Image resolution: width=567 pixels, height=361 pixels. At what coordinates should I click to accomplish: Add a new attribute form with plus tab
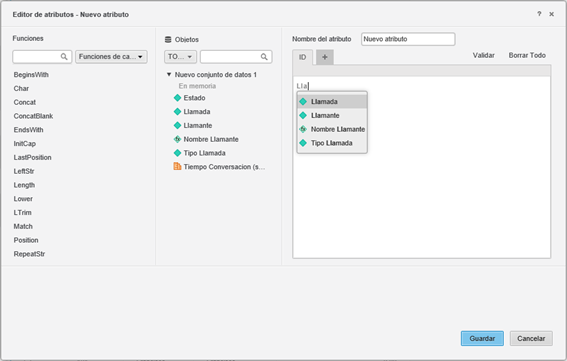(x=325, y=57)
